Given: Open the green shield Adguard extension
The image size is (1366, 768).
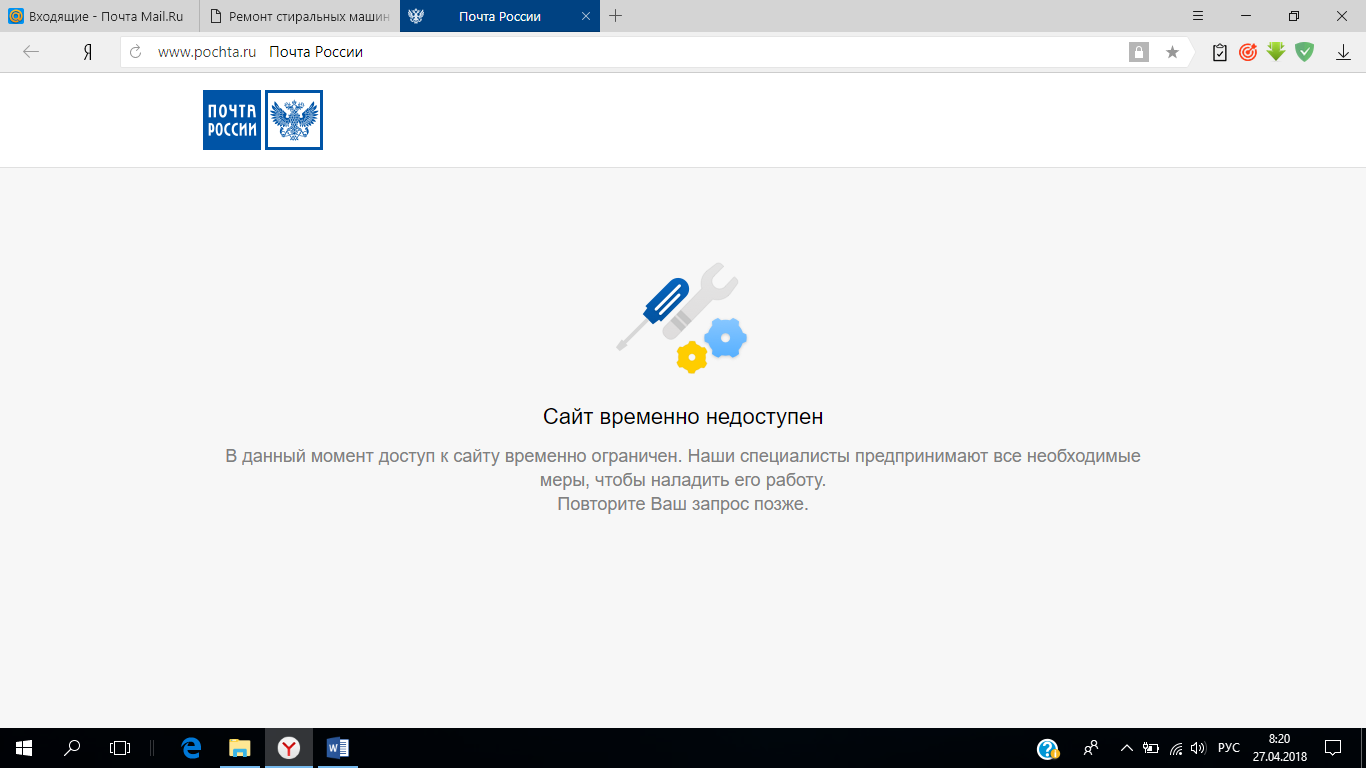Looking at the screenshot, I should [1304, 52].
